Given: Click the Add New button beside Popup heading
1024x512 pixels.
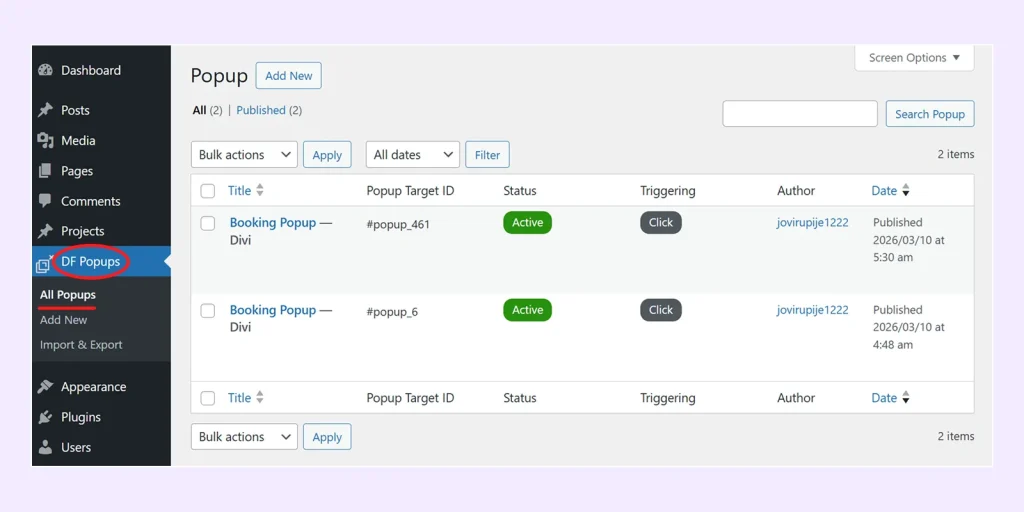Looking at the screenshot, I should point(288,76).
